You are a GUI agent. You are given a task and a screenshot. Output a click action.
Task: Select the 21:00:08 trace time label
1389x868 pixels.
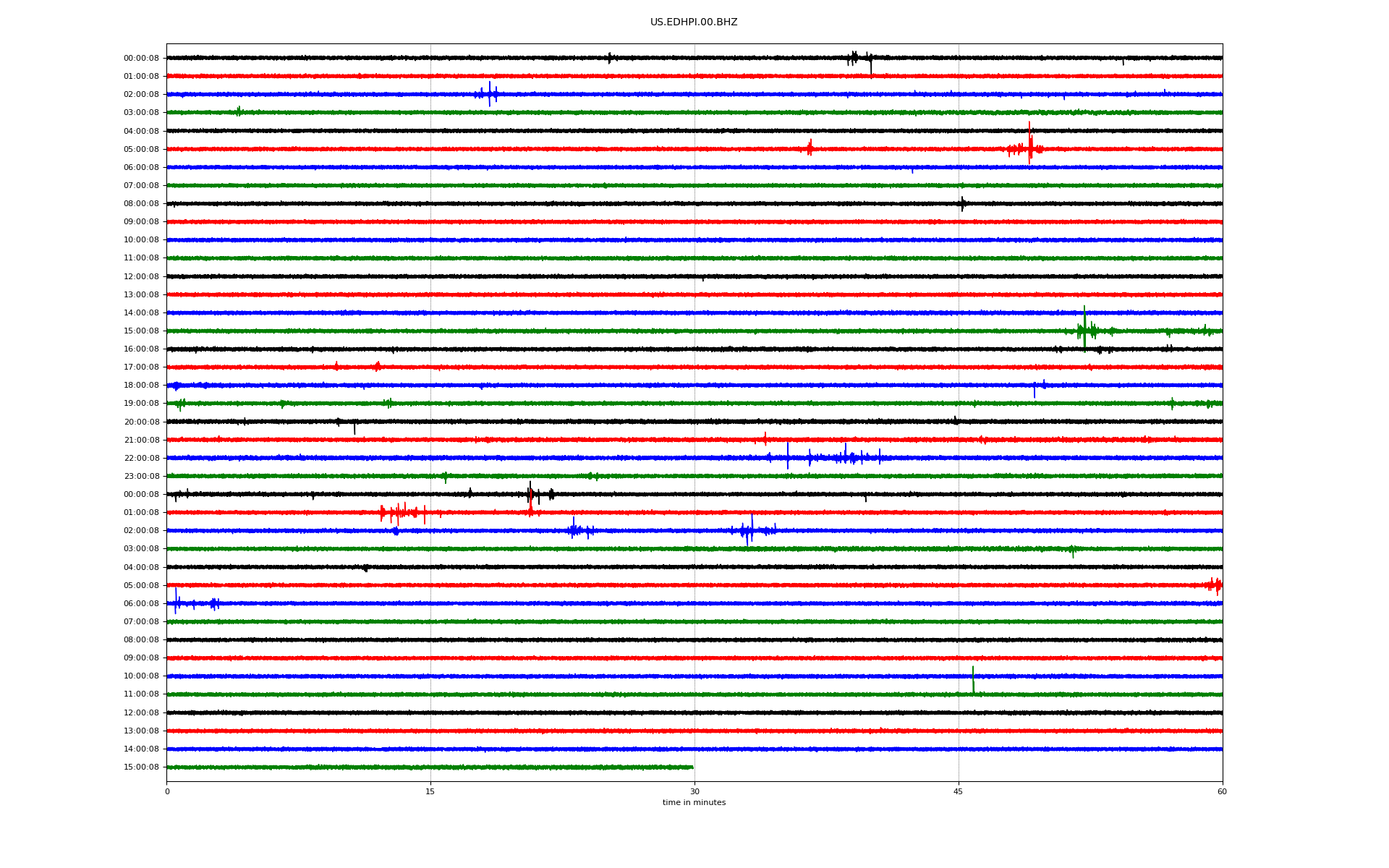[141, 441]
